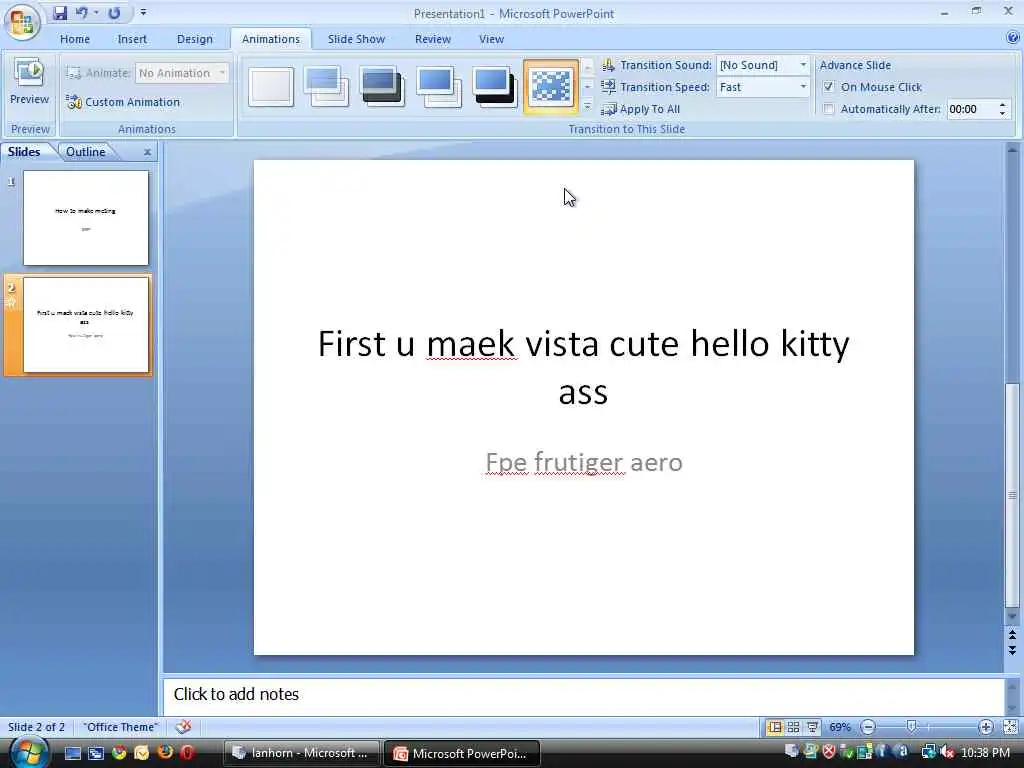The image size is (1024, 768).
Task: Save the presentation via quick access
Action: [60, 13]
